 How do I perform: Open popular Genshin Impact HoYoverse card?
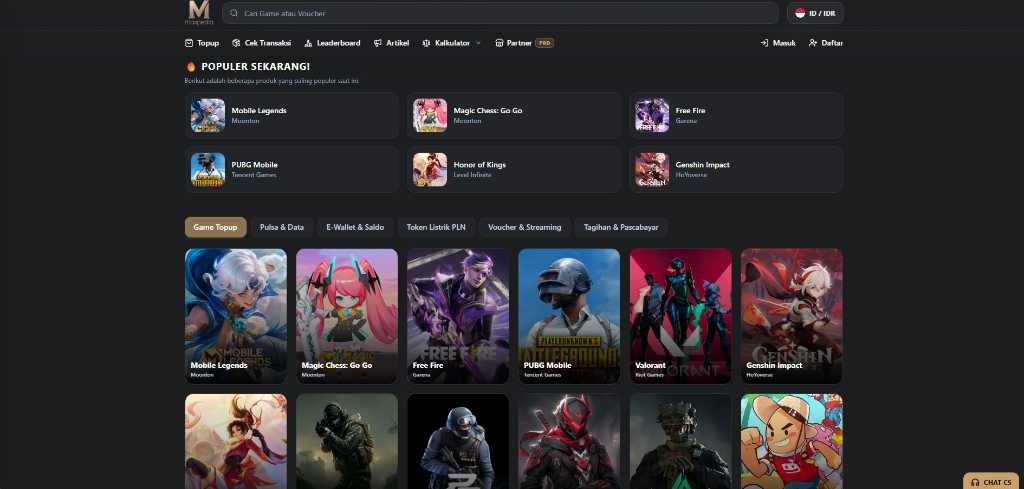tap(736, 170)
